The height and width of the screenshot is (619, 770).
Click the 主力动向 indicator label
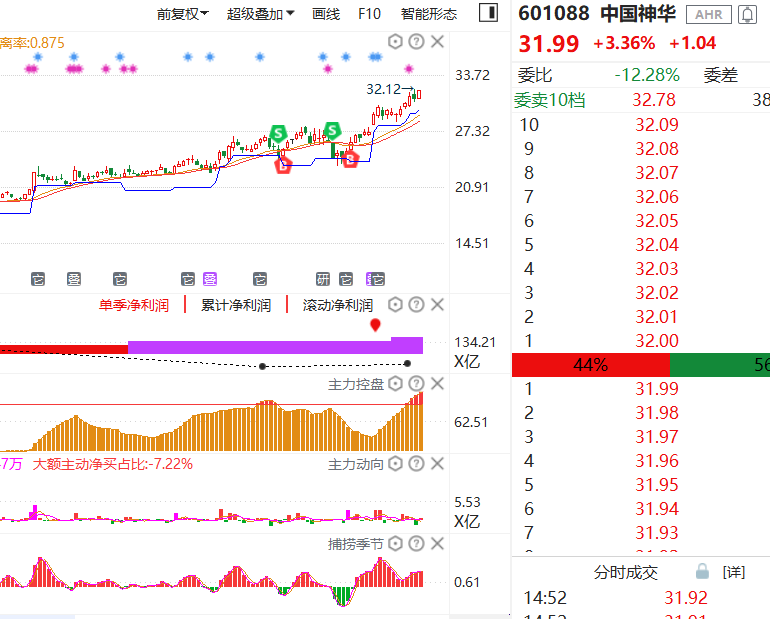point(356,464)
